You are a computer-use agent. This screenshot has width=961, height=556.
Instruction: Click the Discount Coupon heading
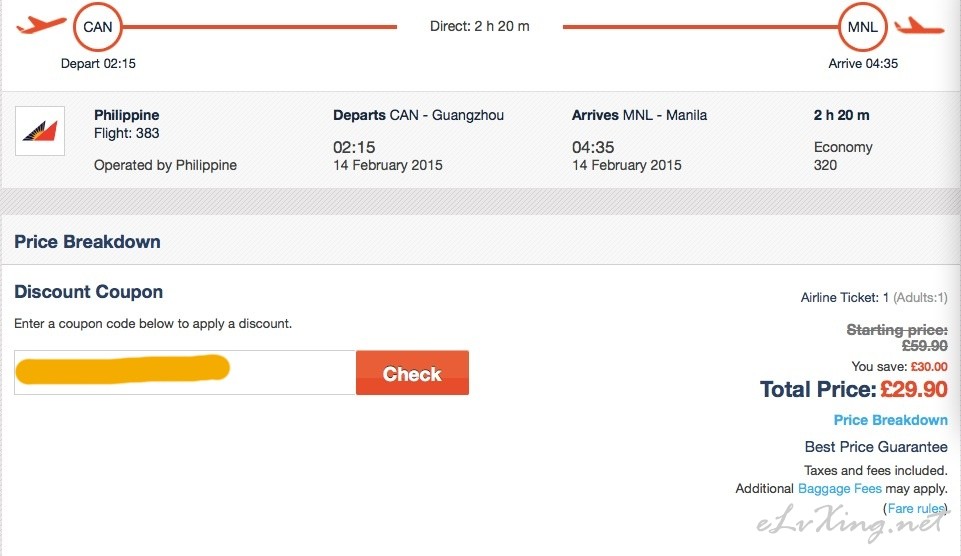point(88,292)
